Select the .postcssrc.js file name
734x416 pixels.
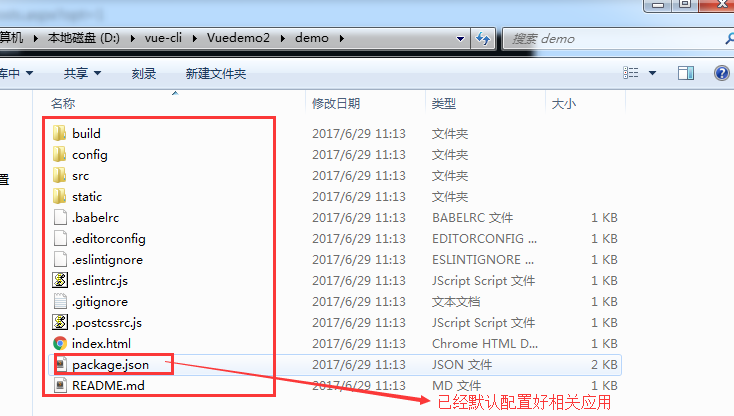[107, 323]
